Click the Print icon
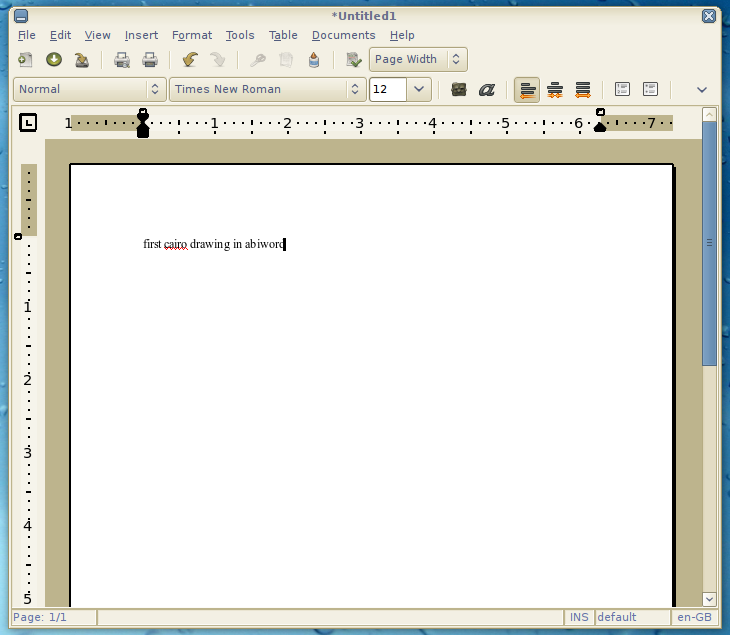 point(150,60)
